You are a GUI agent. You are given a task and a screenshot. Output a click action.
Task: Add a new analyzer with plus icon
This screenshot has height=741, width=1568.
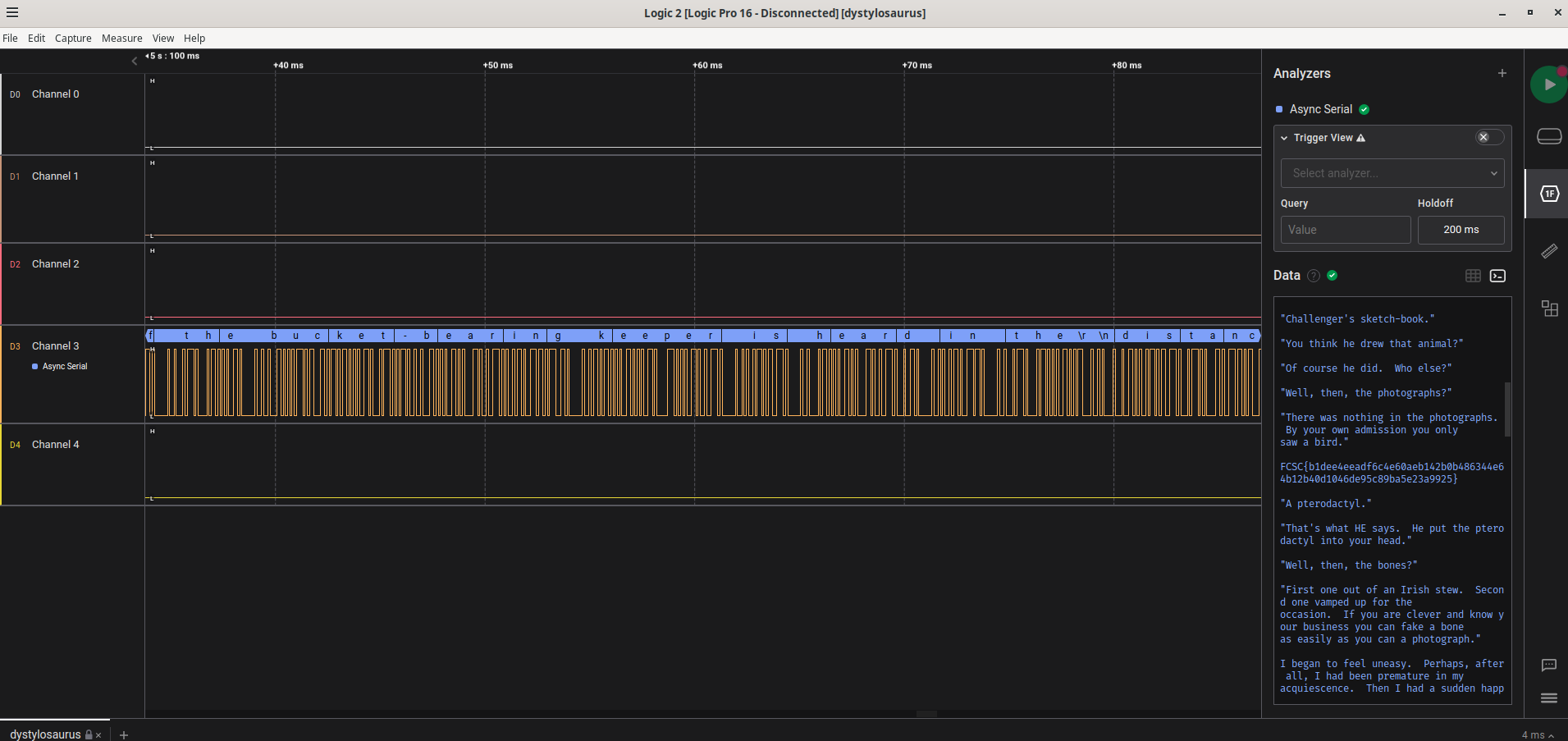pyautogui.click(x=1502, y=73)
